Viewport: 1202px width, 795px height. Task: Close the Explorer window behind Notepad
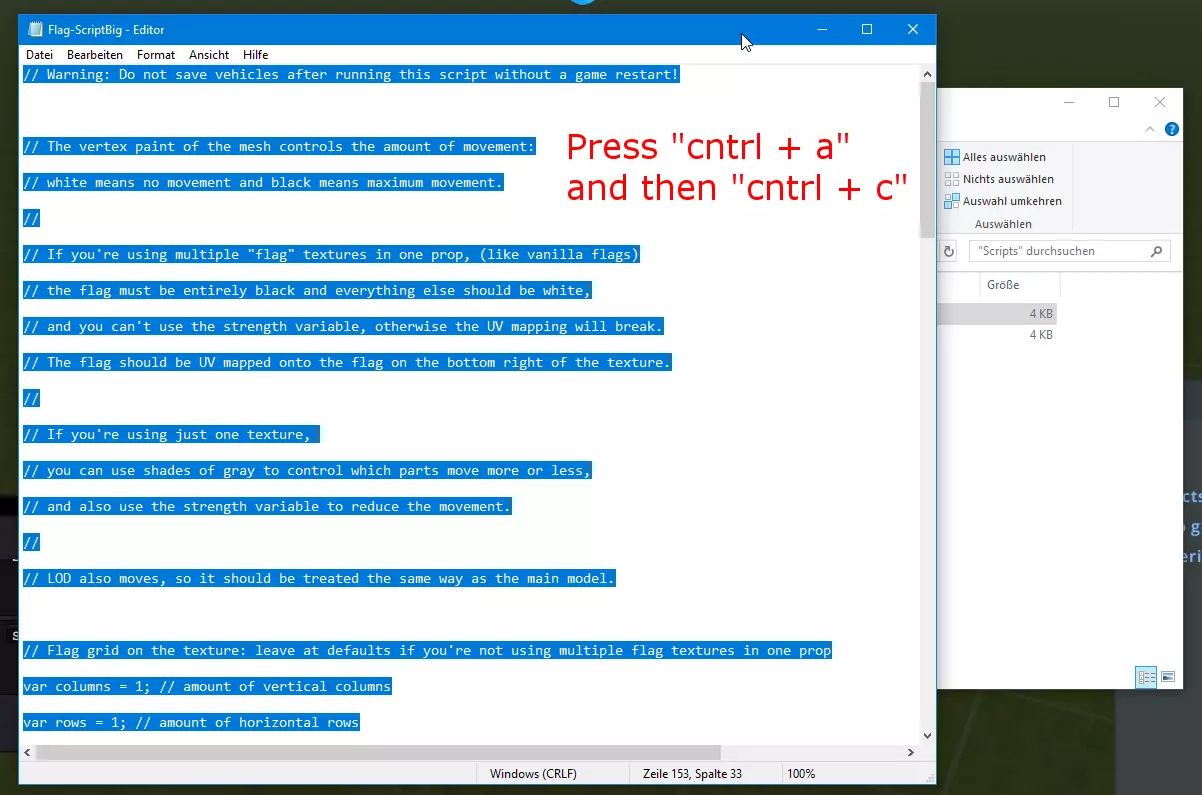(x=1160, y=102)
